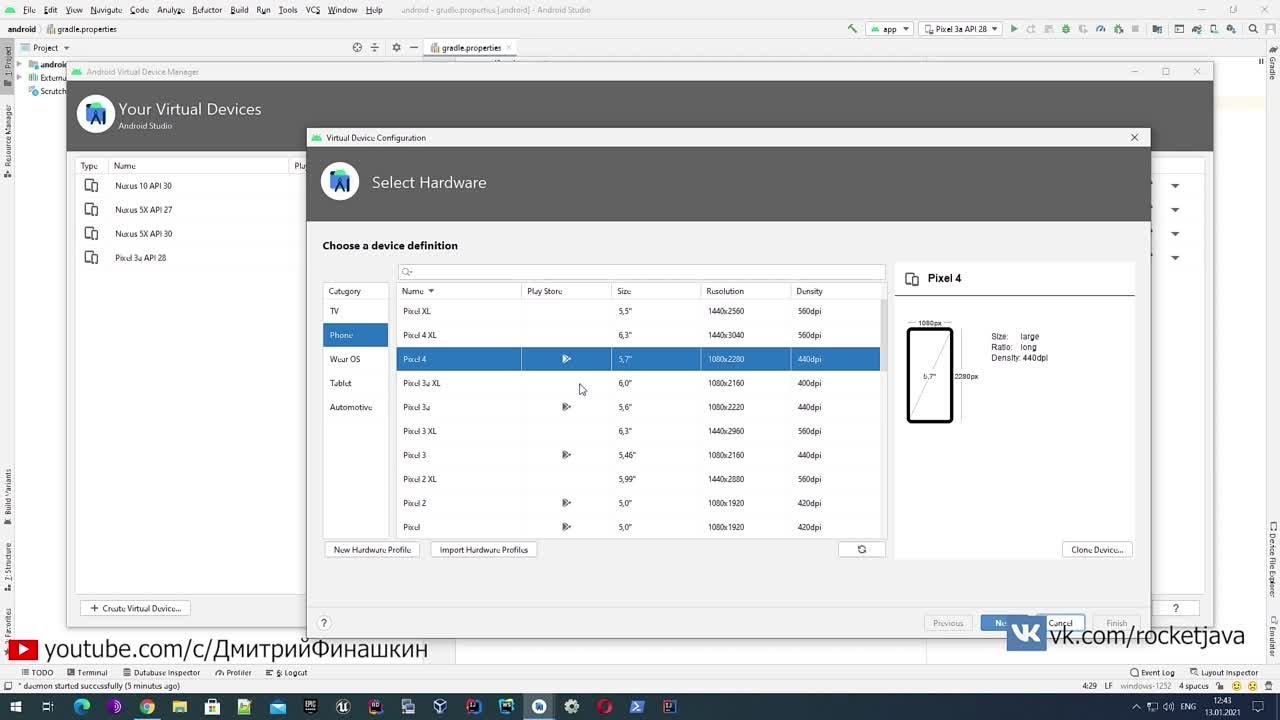The image size is (1280, 720).
Task: Click the New Hardware Profile button
Action: [x=372, y=550]
